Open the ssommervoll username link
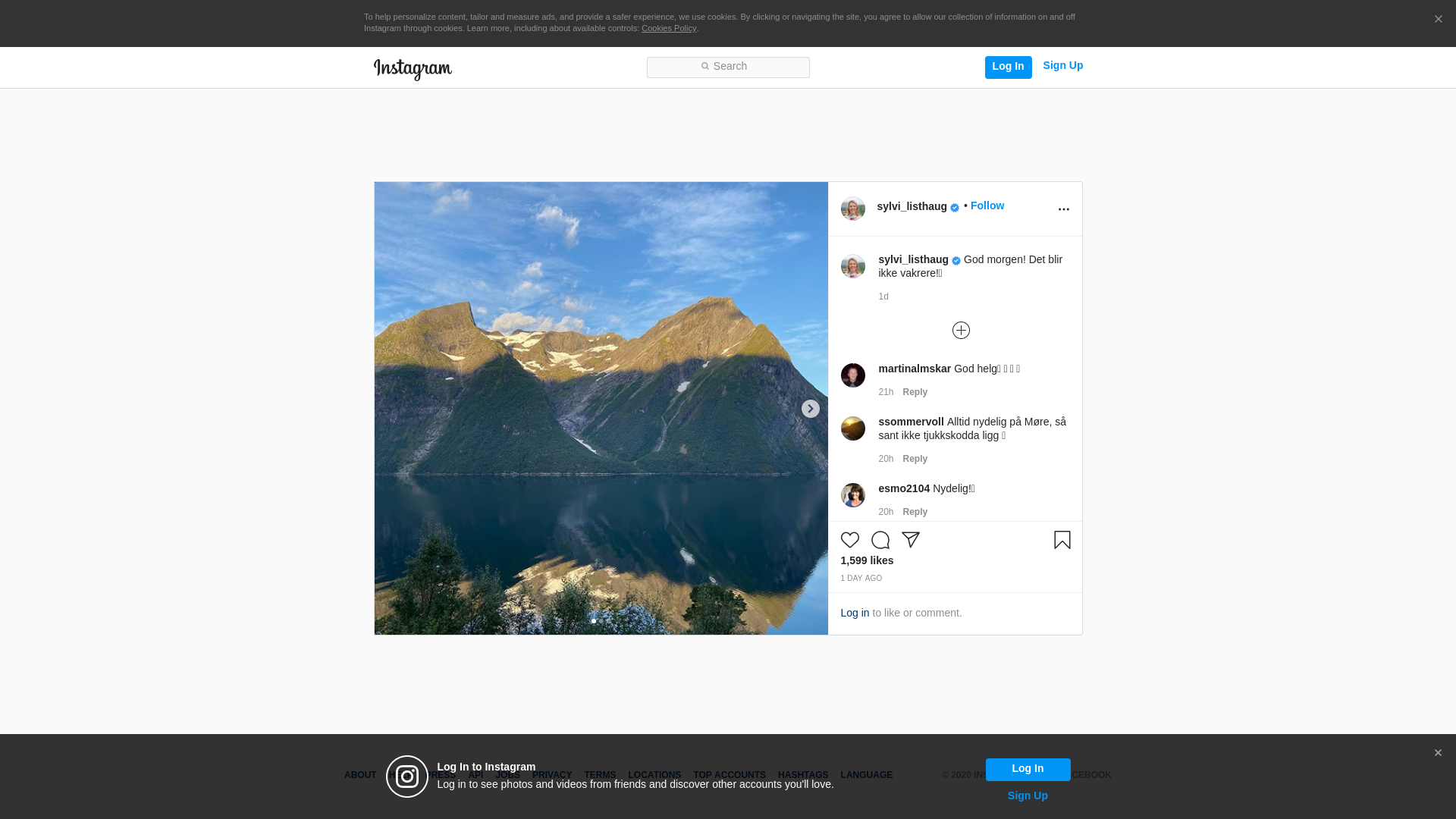This screenshot has height=819, width=1456. [x=911, y=422]
